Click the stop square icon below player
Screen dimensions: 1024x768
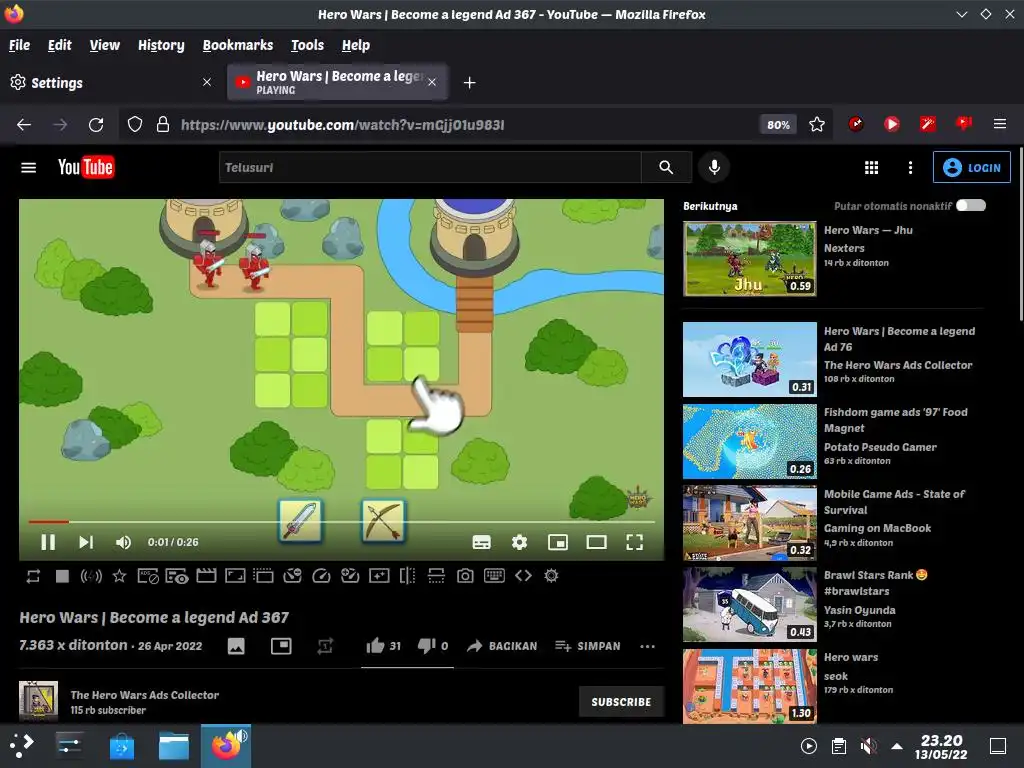click(62, 576)
